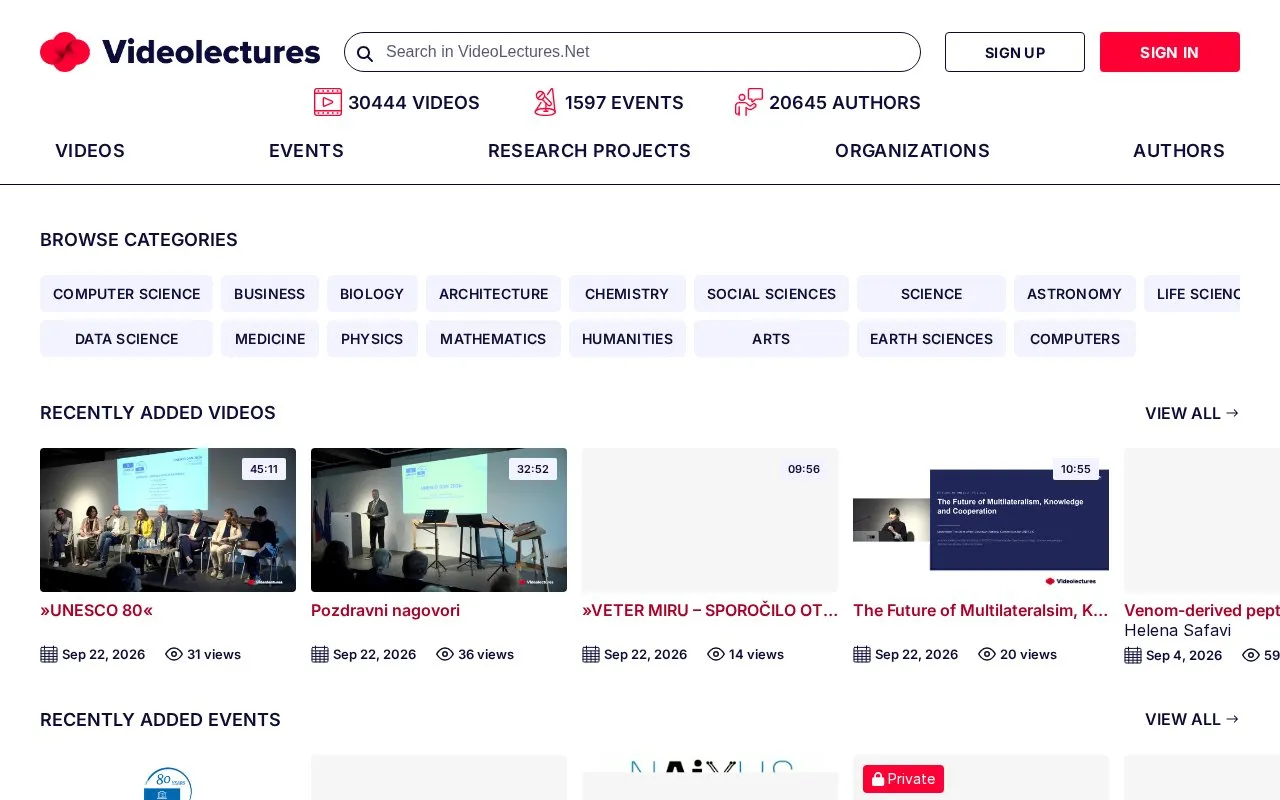Browse the BIOLOGY category
The height and width of the screenshot is (800, 1280).
click(x=372, y=294)
